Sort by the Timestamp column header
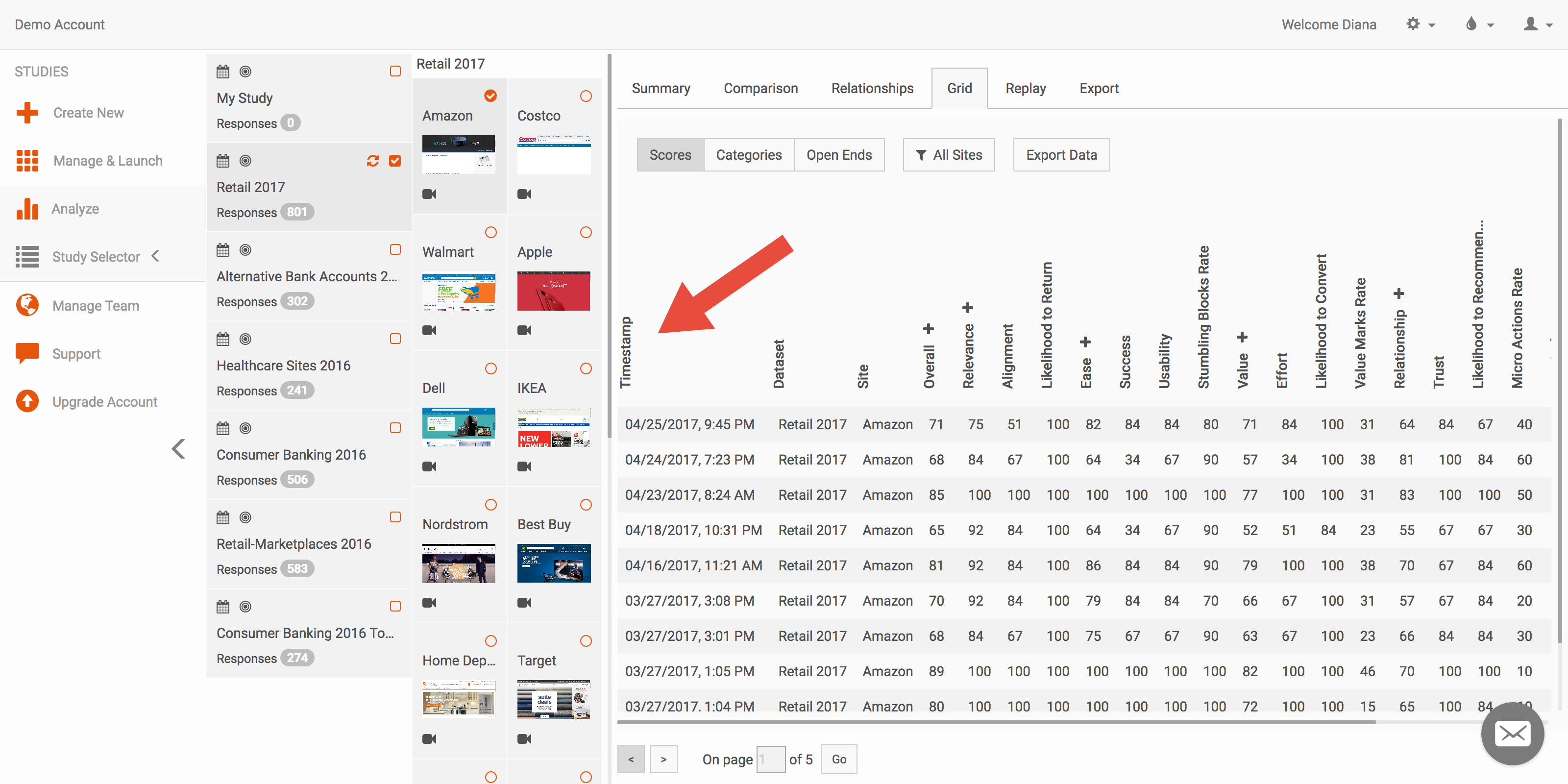This screenshot has height=784, width=1568. coord(625,352)
